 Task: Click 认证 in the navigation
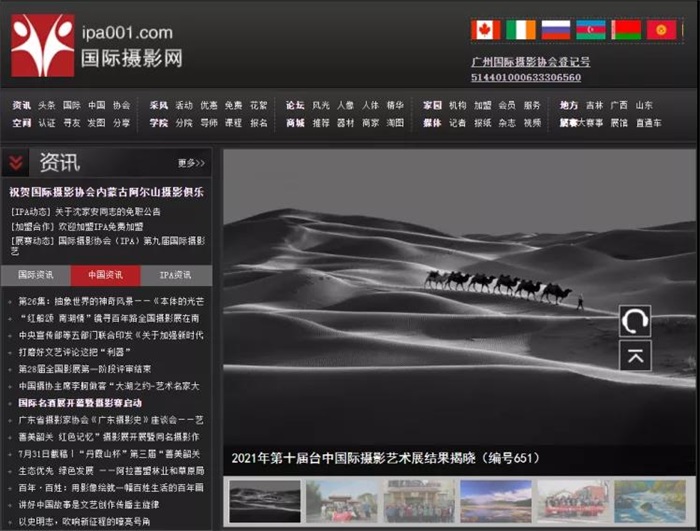(47, 123)
